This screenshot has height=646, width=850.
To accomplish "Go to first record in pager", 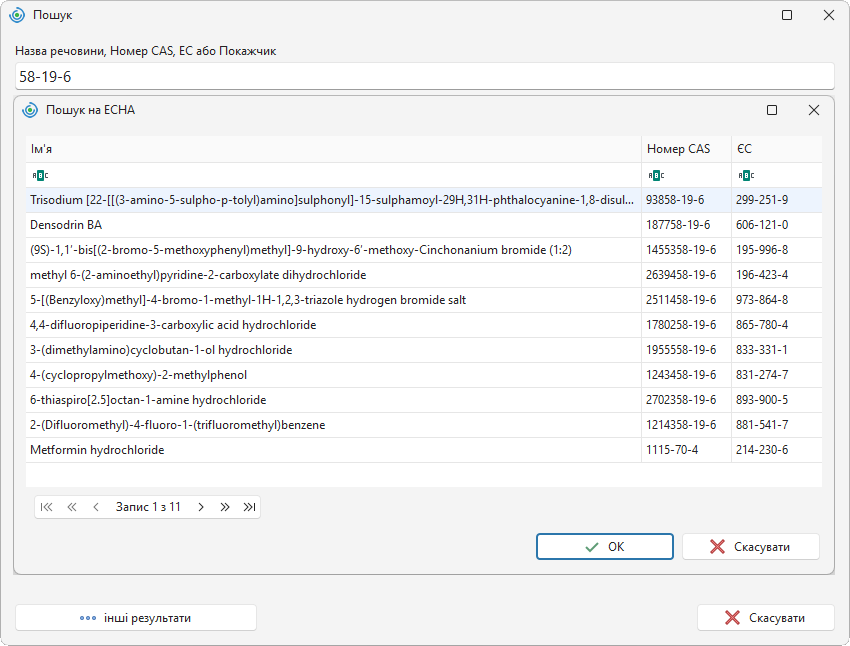I will (47, 507).
